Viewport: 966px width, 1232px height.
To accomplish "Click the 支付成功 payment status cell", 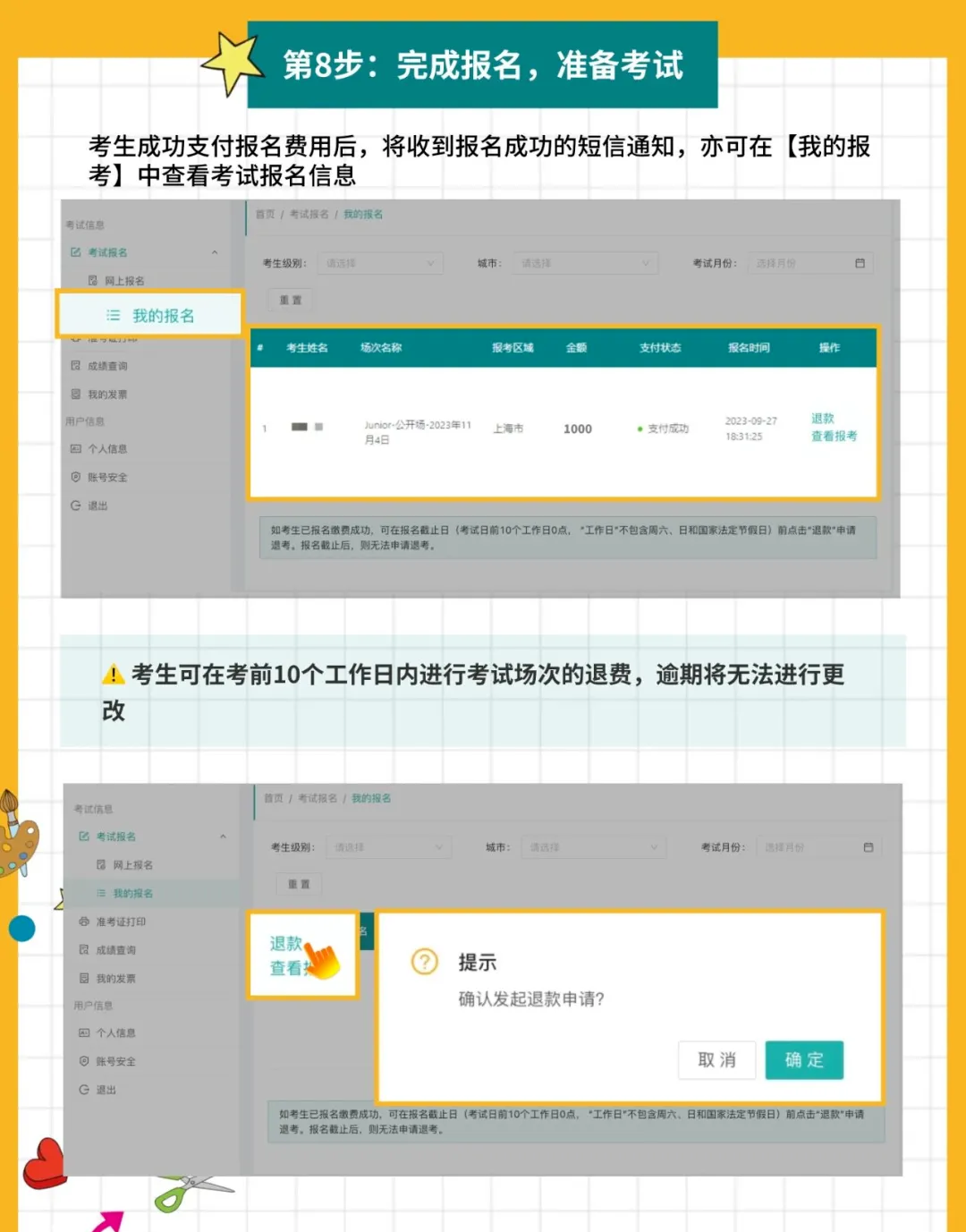I will pos(663,429).
